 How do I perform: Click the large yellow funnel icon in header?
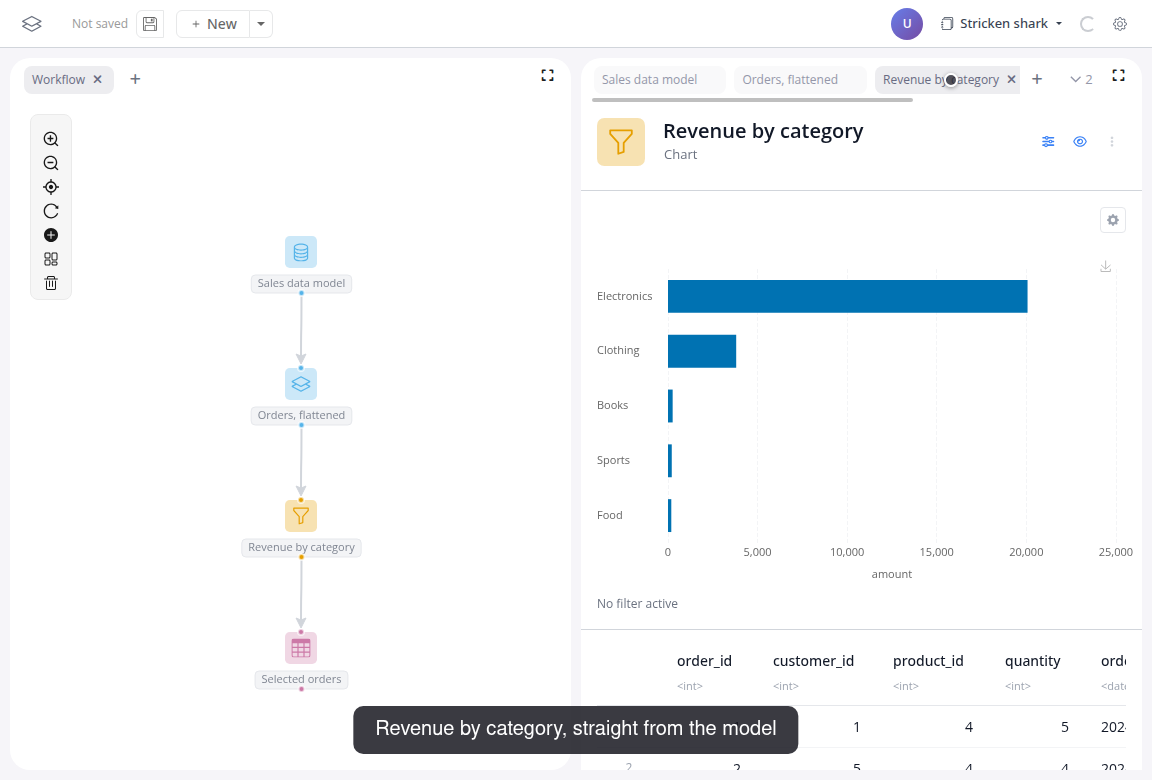point(621,142)
